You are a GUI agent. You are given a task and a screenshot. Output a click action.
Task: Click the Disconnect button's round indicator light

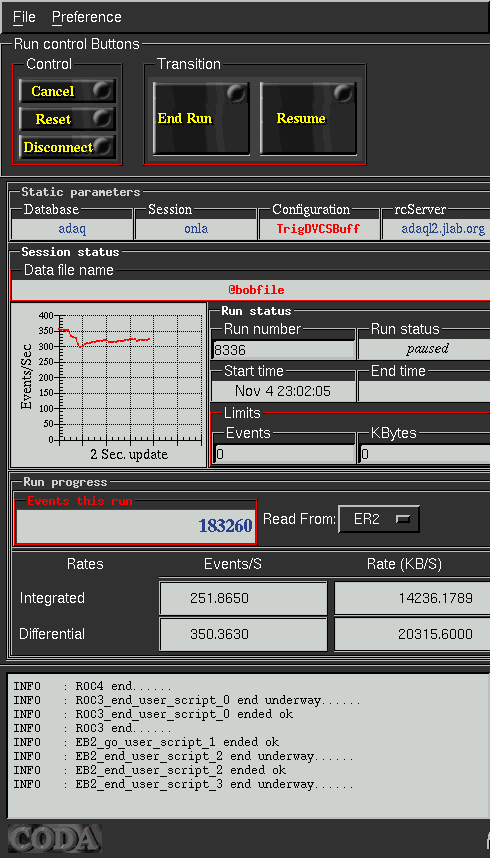(102, 146)
